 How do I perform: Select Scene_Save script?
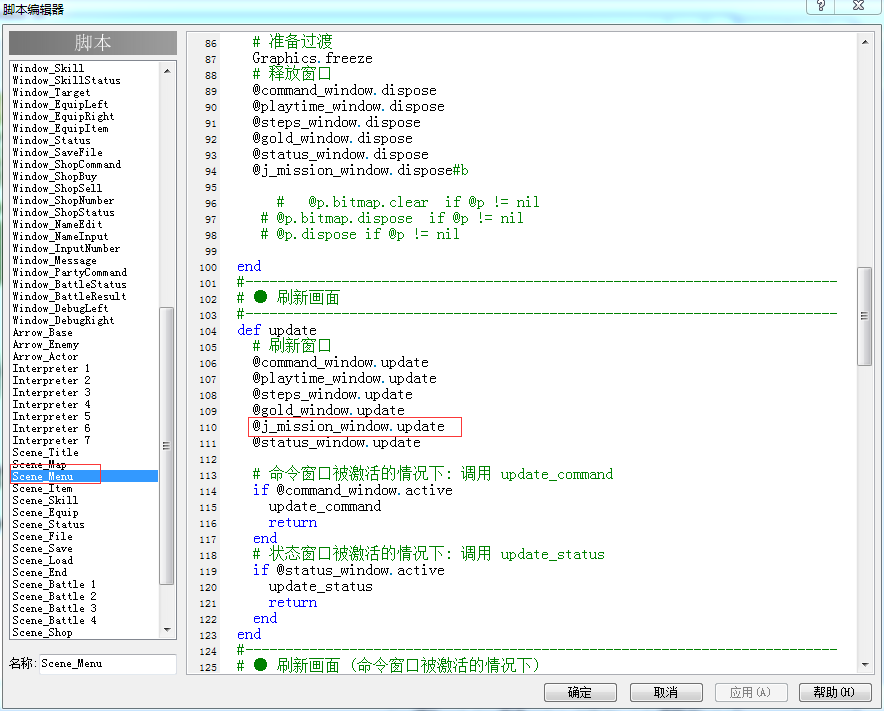[42, 548]
